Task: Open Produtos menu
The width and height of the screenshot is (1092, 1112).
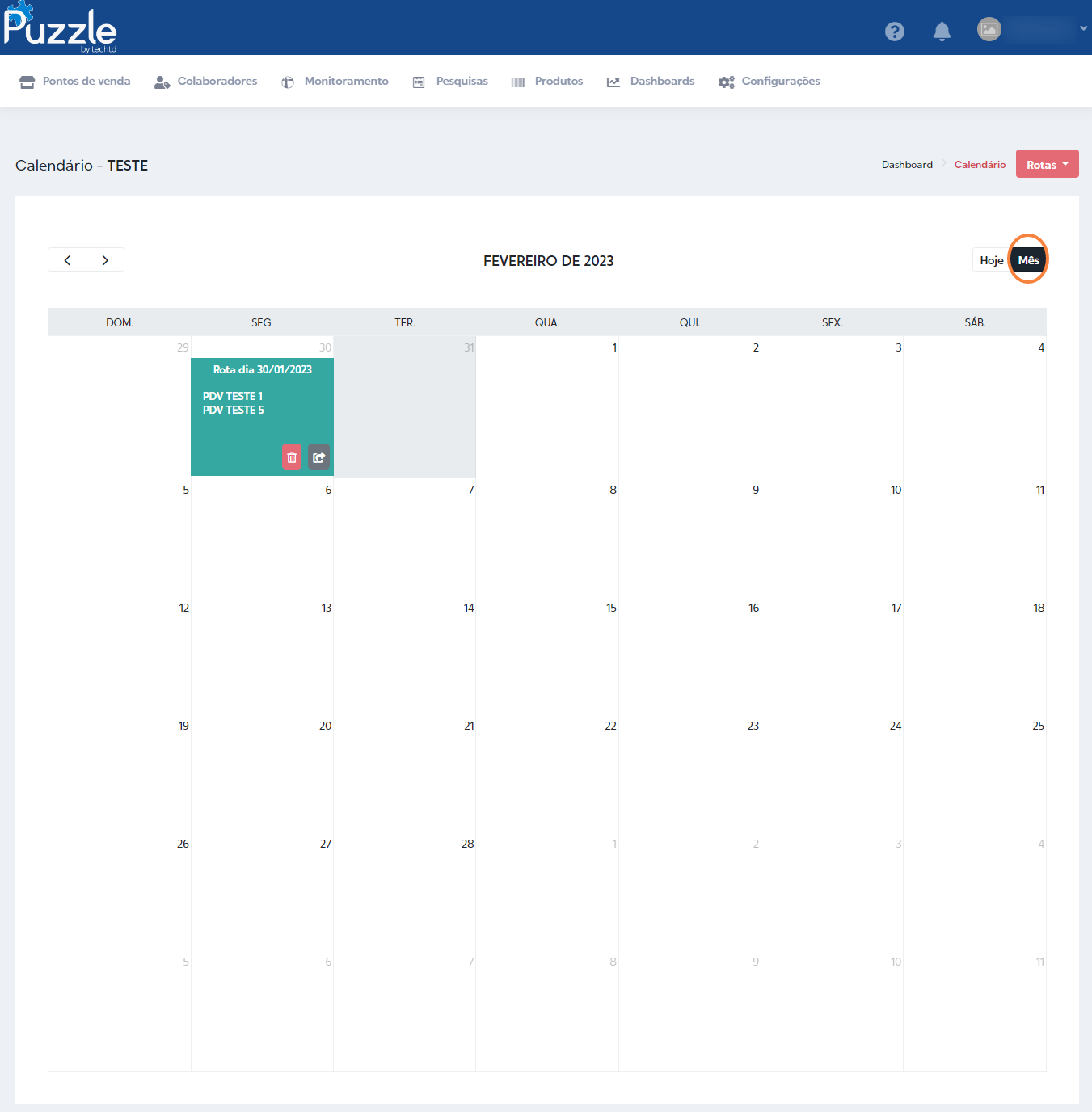Action: click(547, 82)
